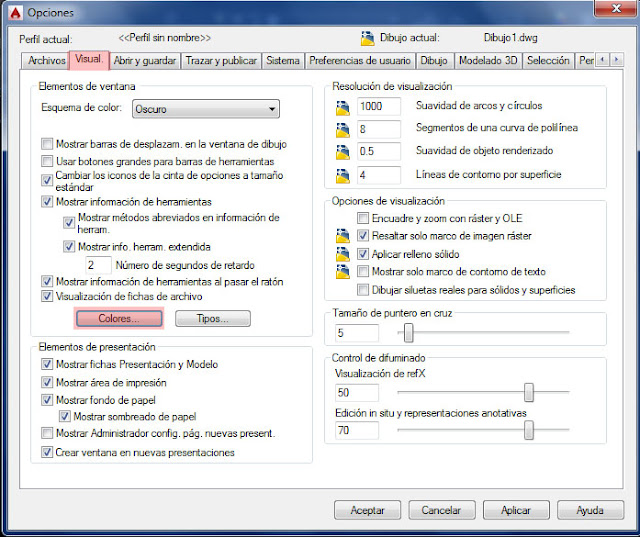Click the Número de segundos de retardo field
Image resolution: width=640 pixels, height=537 pixels.
pyautogui.click(x=98, y=265)
